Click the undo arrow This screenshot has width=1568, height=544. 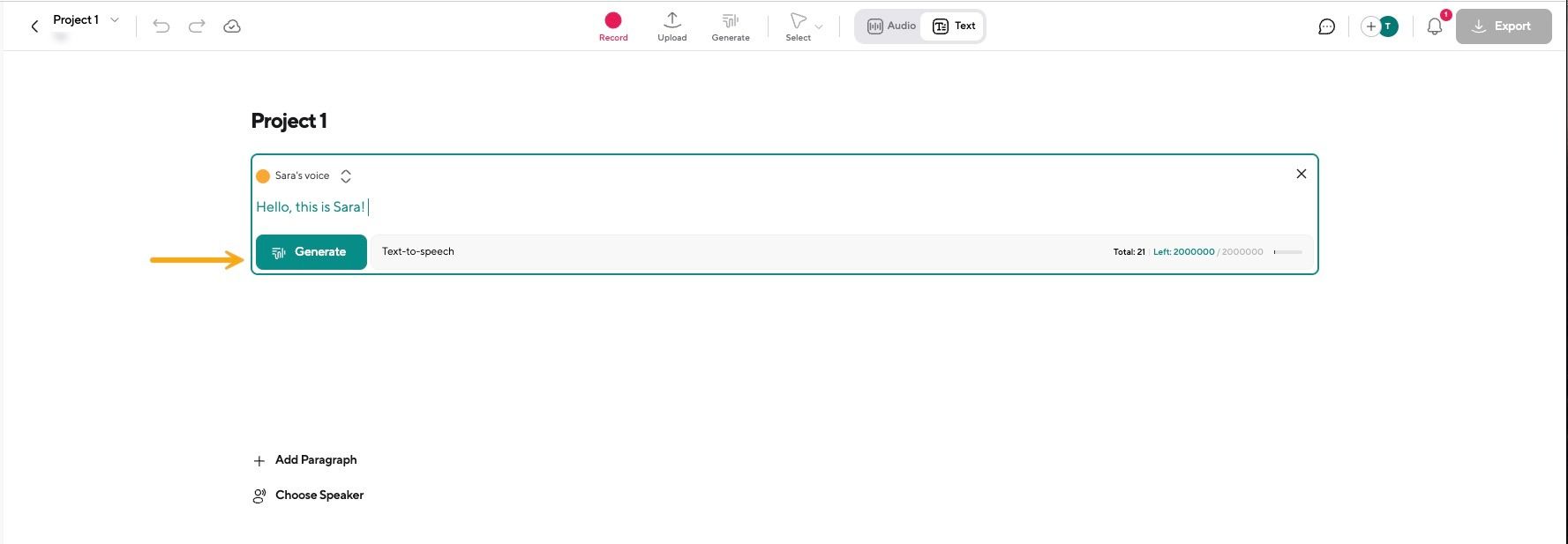[161, 26]
